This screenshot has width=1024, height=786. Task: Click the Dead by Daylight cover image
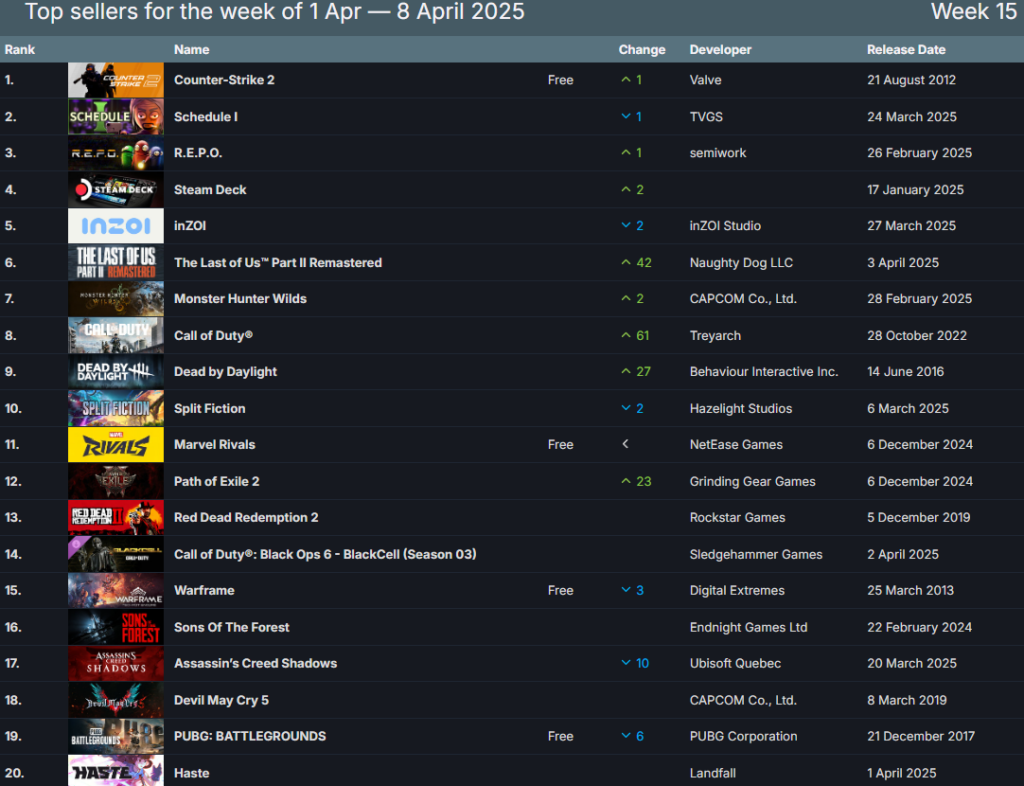click(116, 371)
